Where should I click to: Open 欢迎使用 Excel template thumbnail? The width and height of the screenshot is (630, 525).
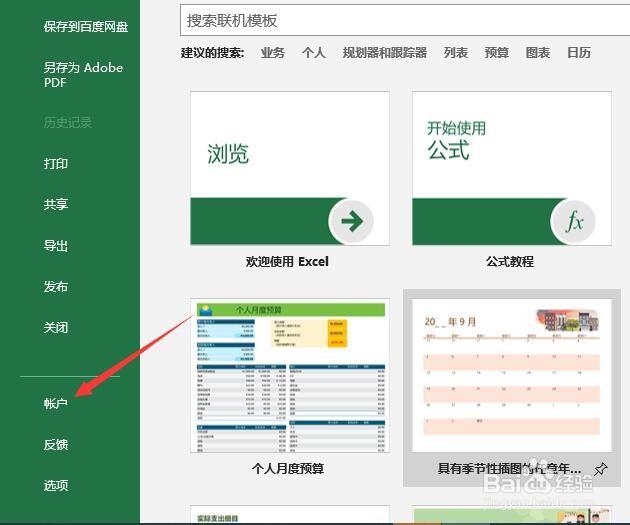(290, 168)
